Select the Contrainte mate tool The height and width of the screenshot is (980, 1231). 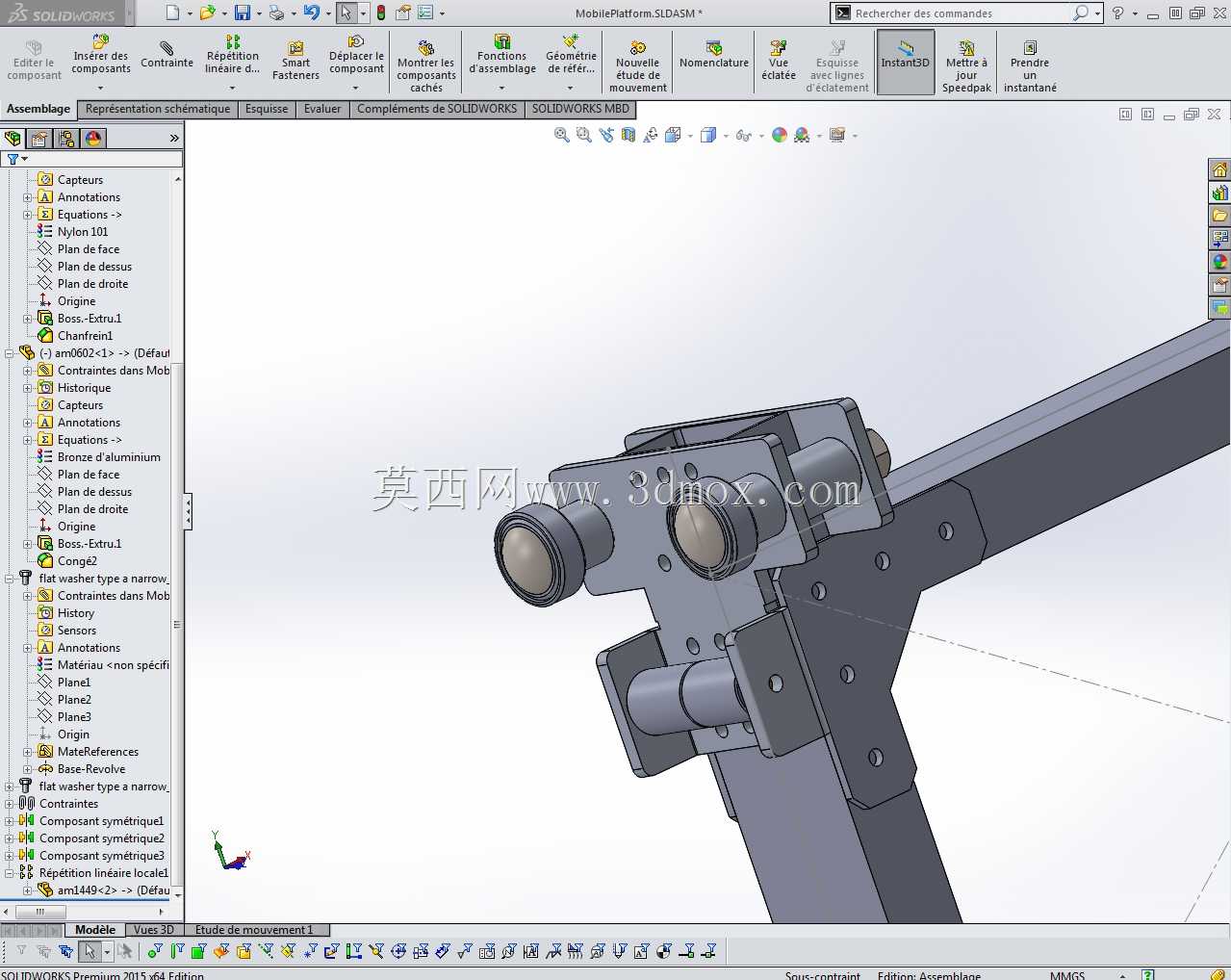[x=167, y=56]
